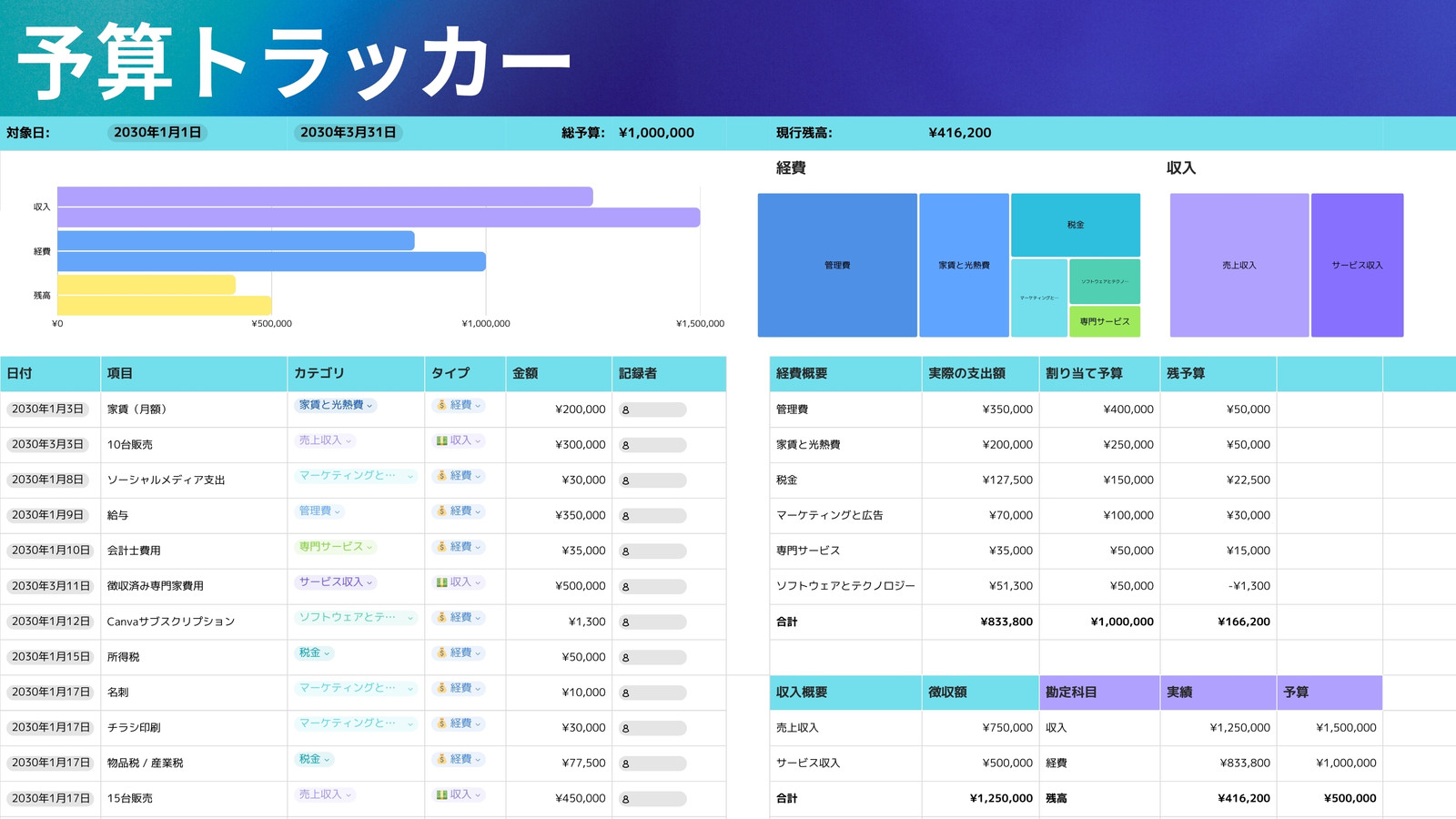Select the 残予算 column header
Image resolution: width=1456 pixels, height=819 pixels.
1218,373
